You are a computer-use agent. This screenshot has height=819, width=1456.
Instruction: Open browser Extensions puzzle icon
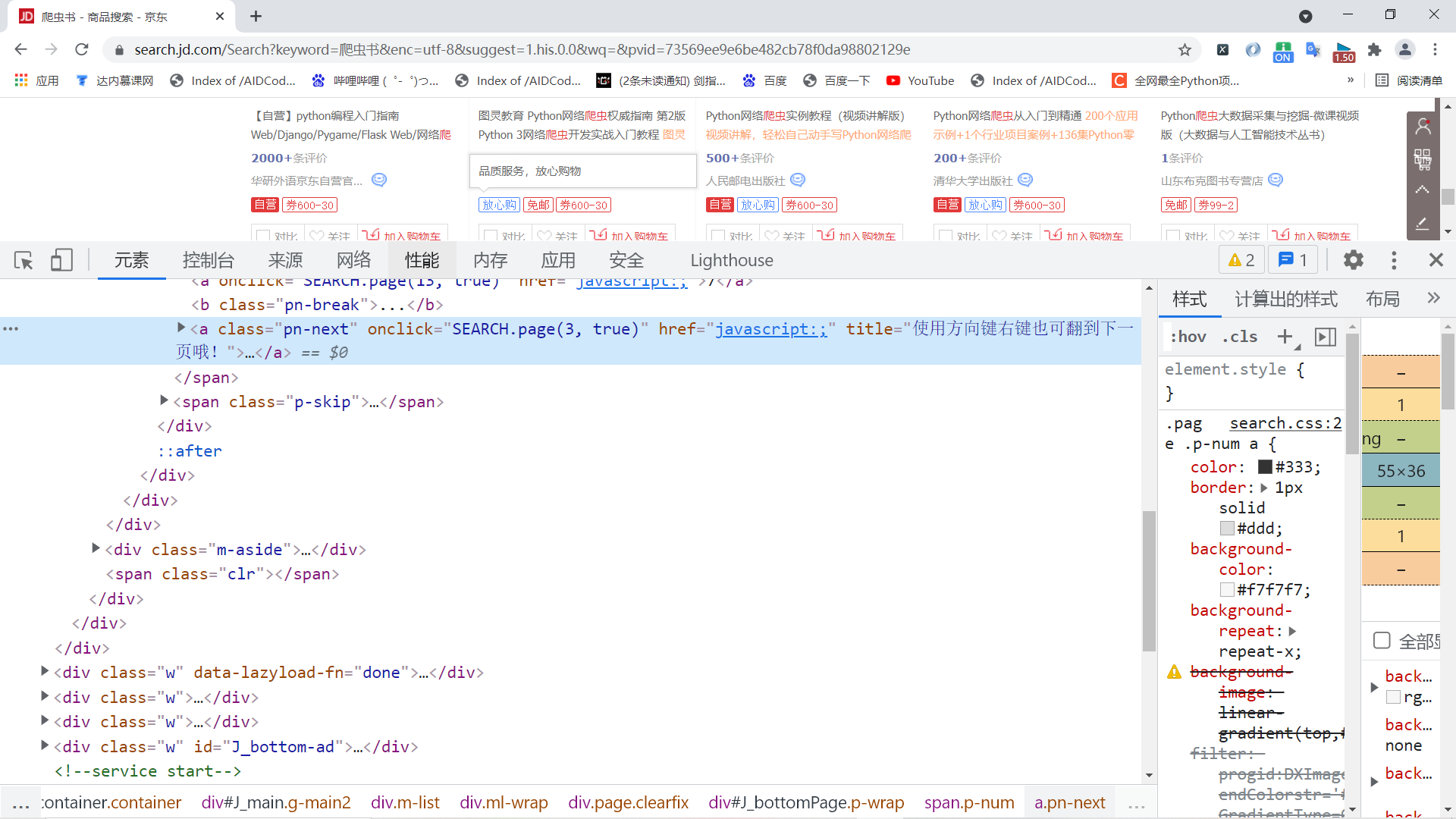click(1374, 50)
